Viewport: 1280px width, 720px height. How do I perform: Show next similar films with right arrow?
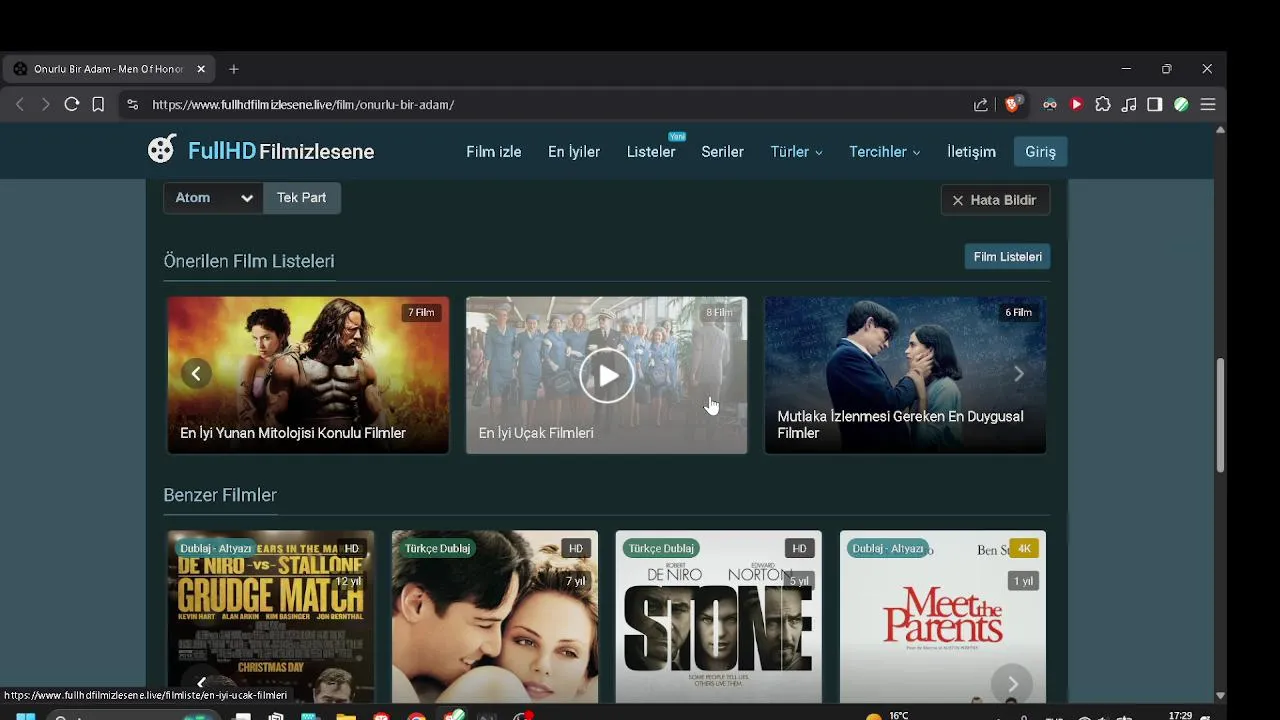tap(1012, 684)
